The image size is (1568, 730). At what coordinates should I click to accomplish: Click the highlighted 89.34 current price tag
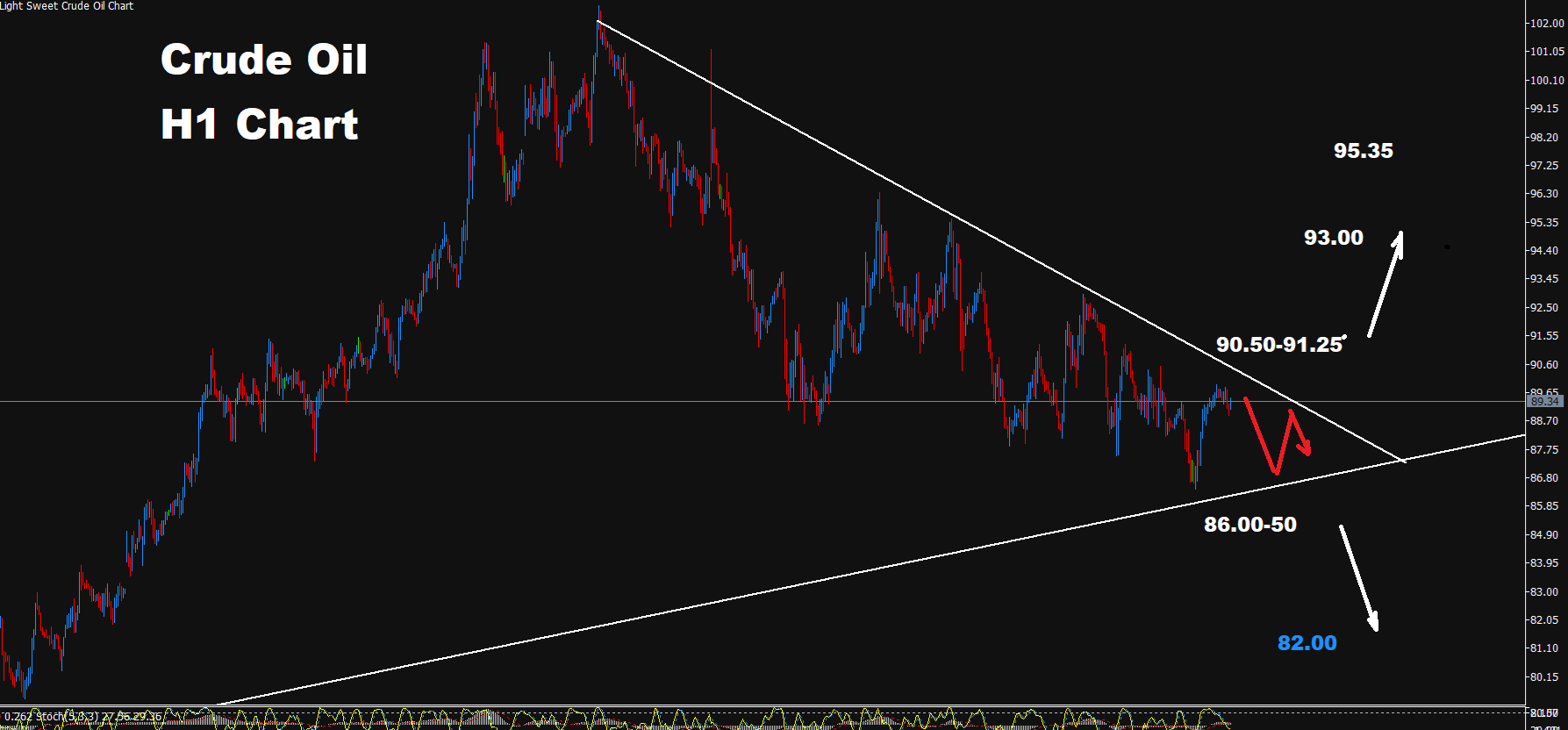[1545, 402]
